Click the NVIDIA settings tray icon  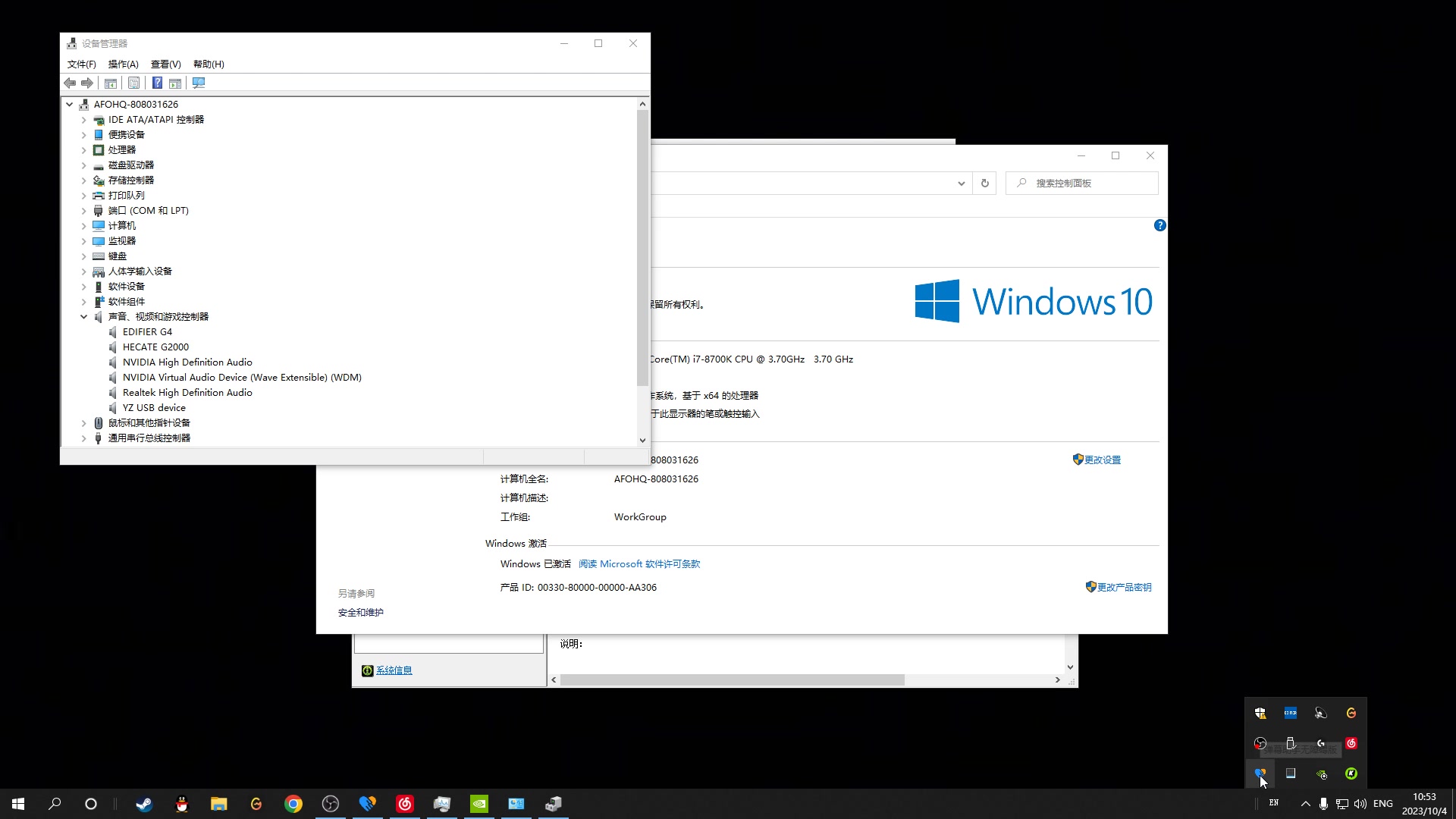[x=1321, y=773]
